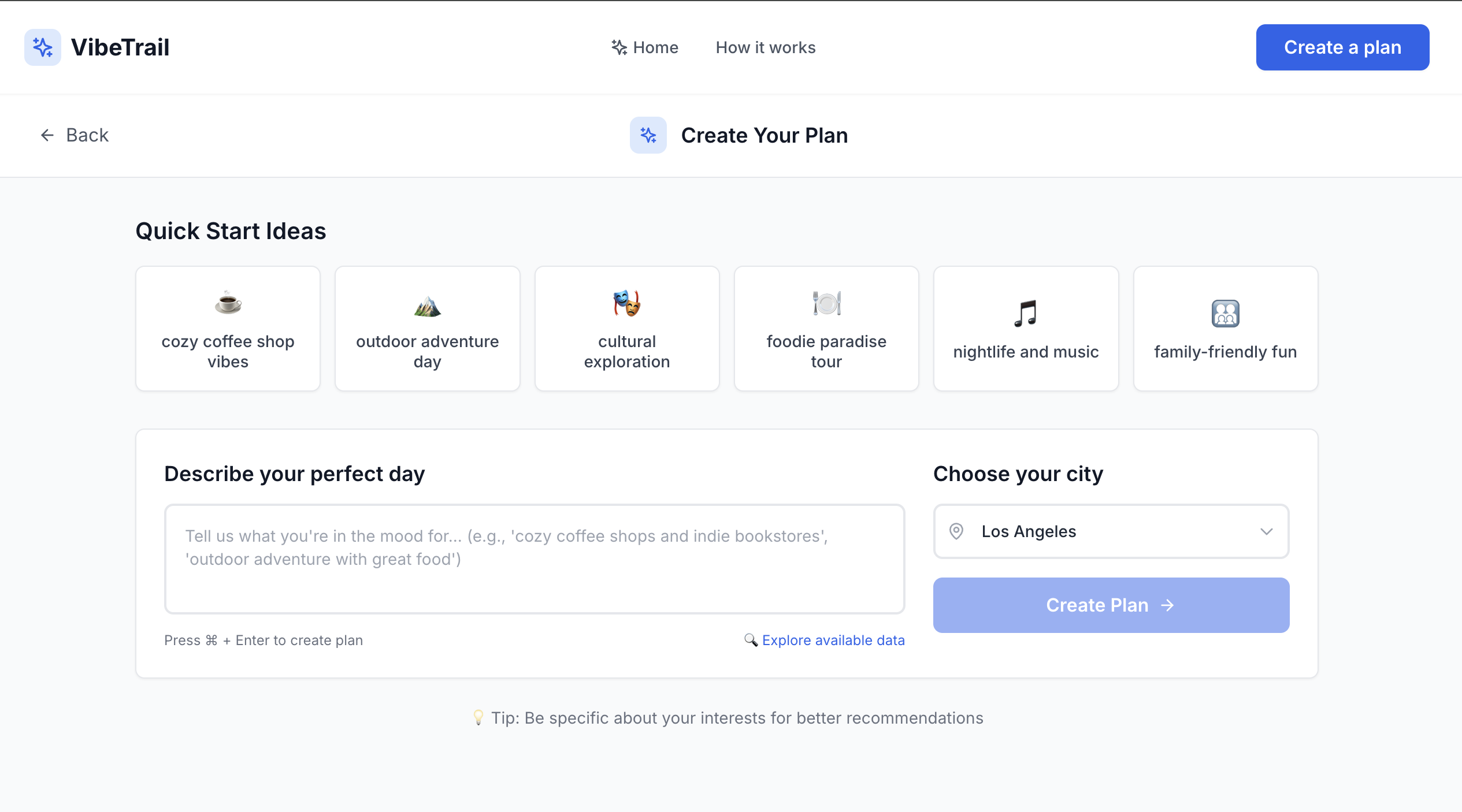The width and height of the screenshot is (1462, 812).
Task: Click the Create Plan submit button
Action: [1110, 605]
